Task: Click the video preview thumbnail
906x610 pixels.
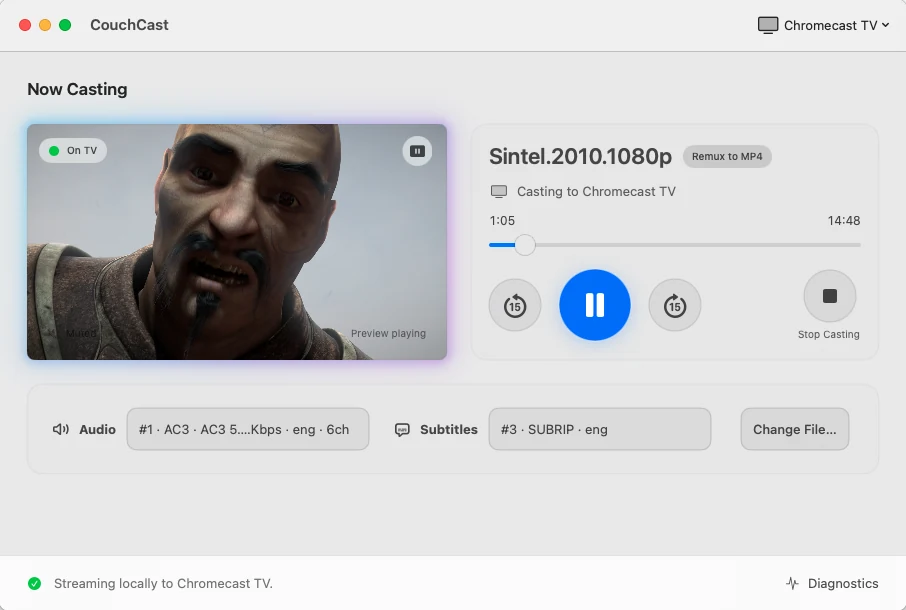Action: (x=237, y=242)
